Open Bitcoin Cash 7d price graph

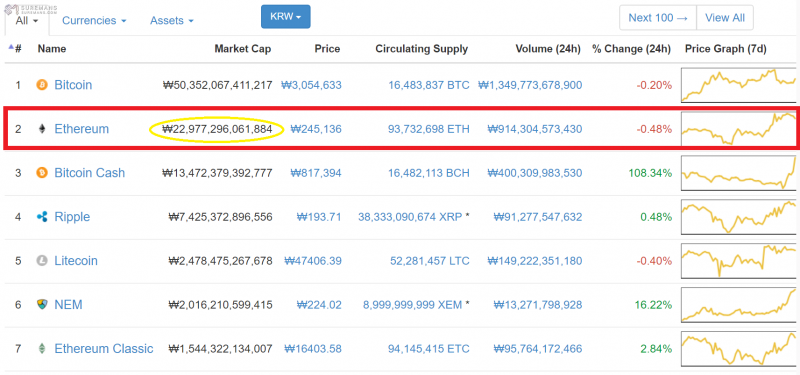coord(739,172)
